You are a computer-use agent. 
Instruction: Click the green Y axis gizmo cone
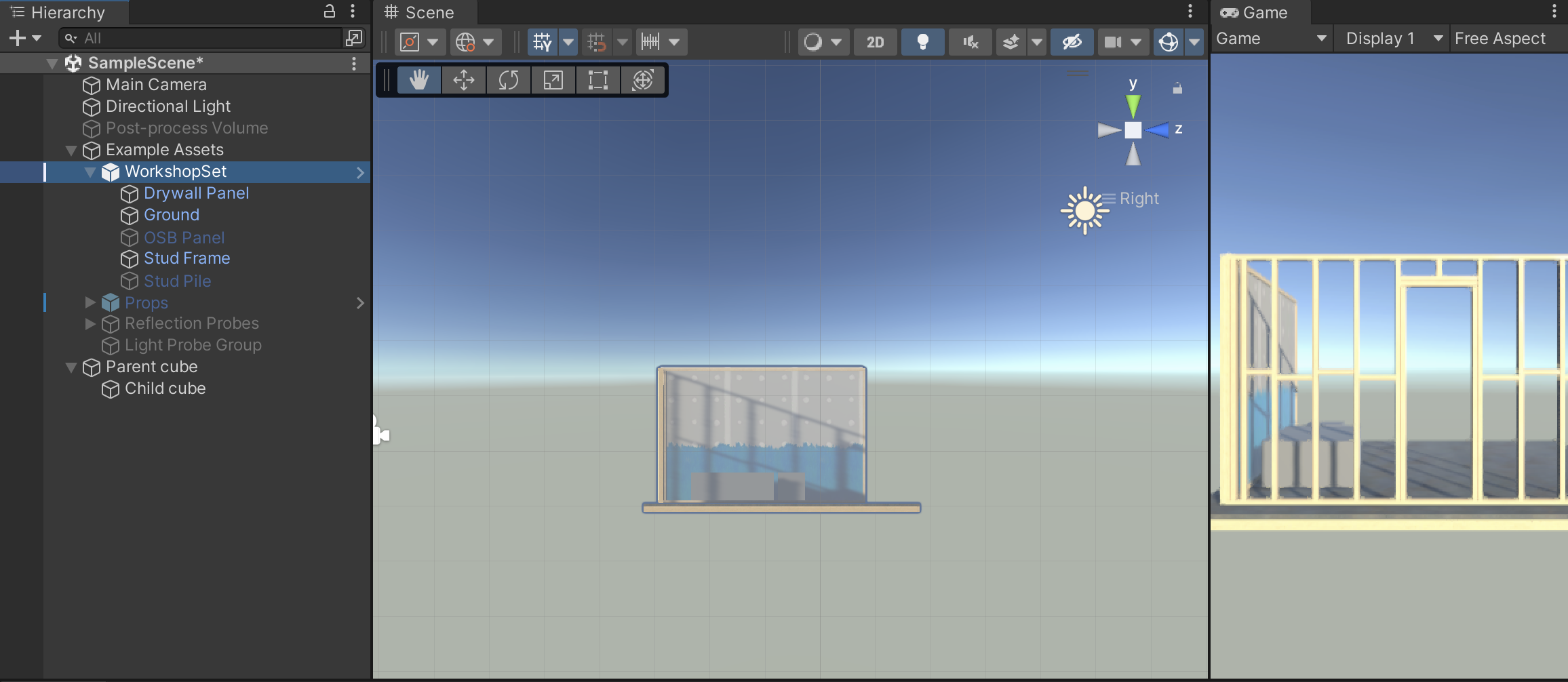[x=1133, y=106]
